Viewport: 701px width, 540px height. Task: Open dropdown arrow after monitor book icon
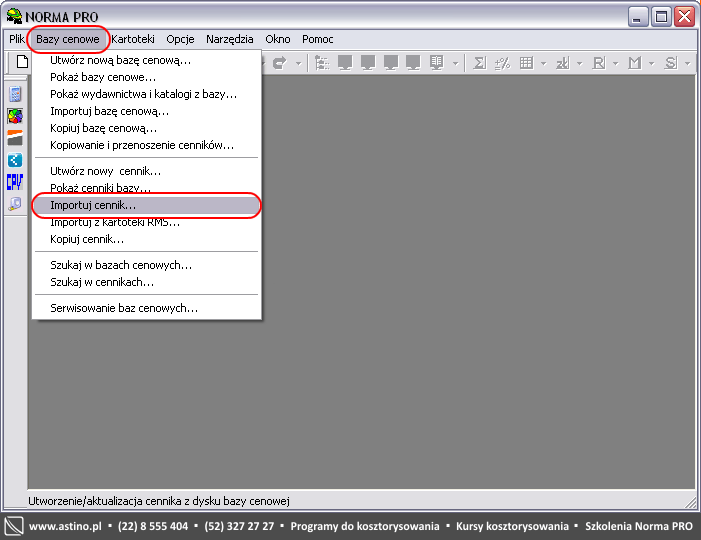(x=456, y=63)
